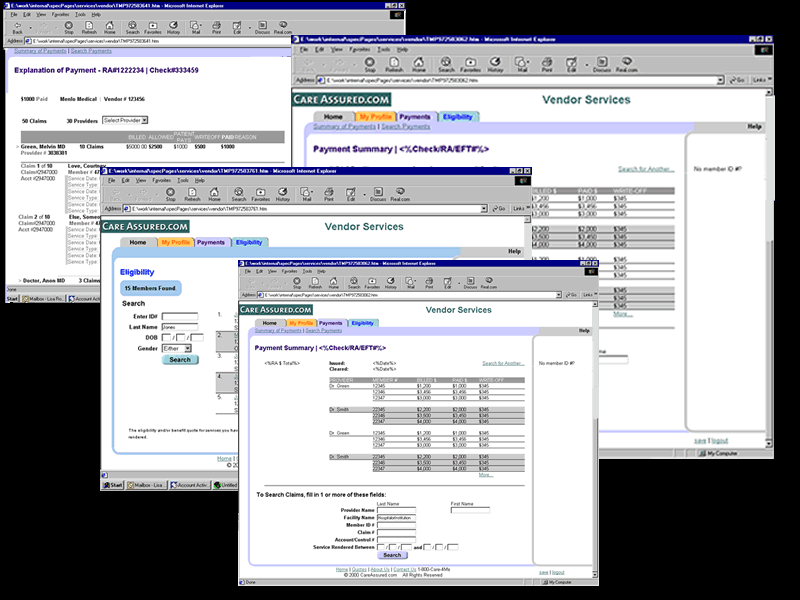This screenshot has width=800, height=600.
Task: Click vertical scrollbar of rear Payment Summary window
Action: [769, 268]
